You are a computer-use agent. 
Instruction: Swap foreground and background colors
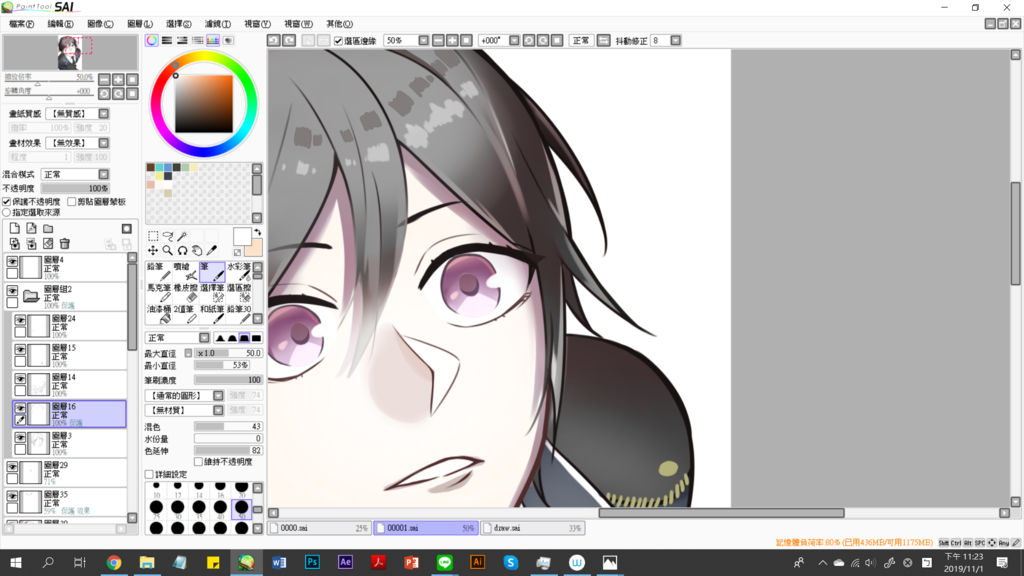click(x=257, y=232)
